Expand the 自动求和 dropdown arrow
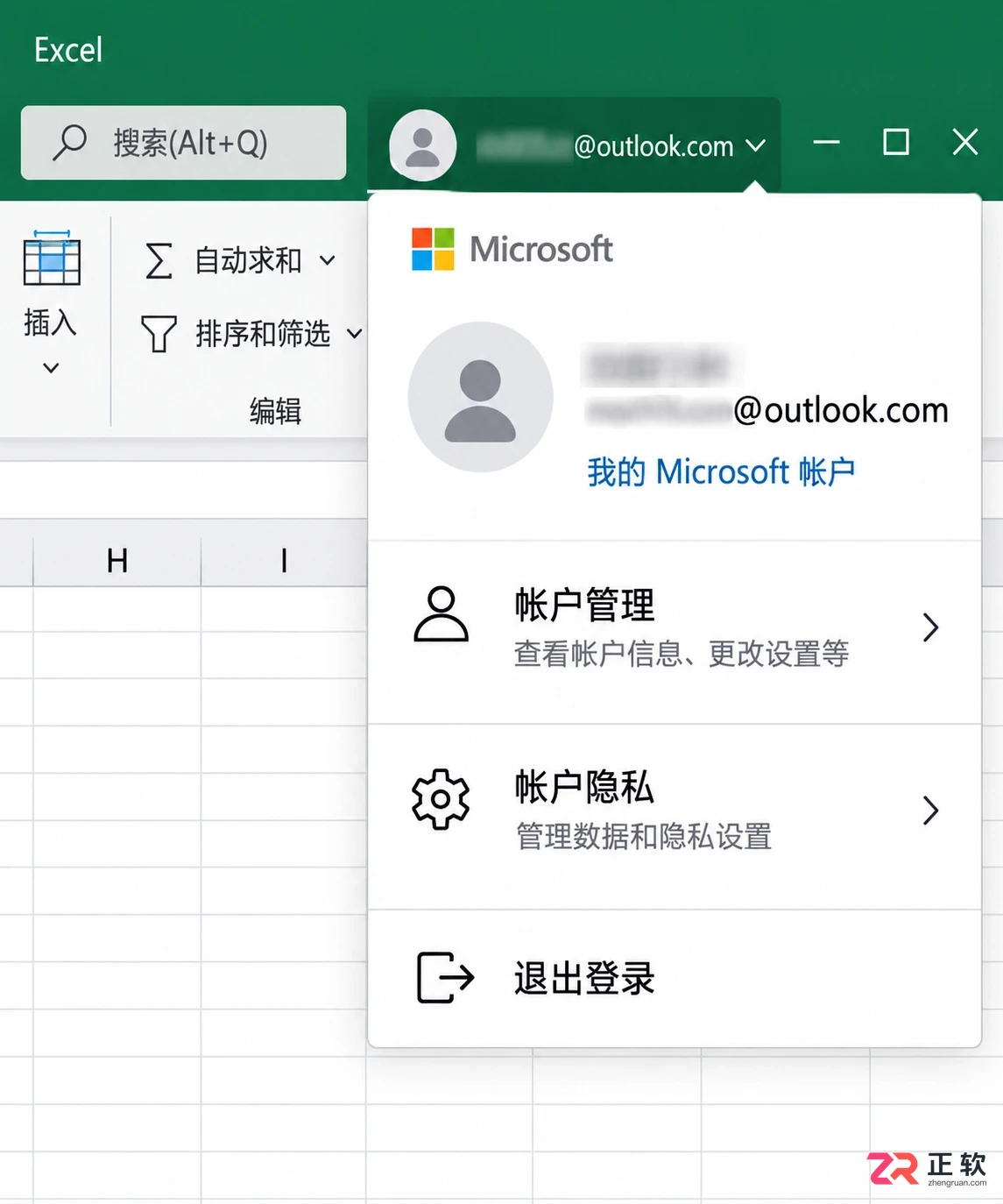Screen dimensions: 1003x1204 [x=328, y=260]
